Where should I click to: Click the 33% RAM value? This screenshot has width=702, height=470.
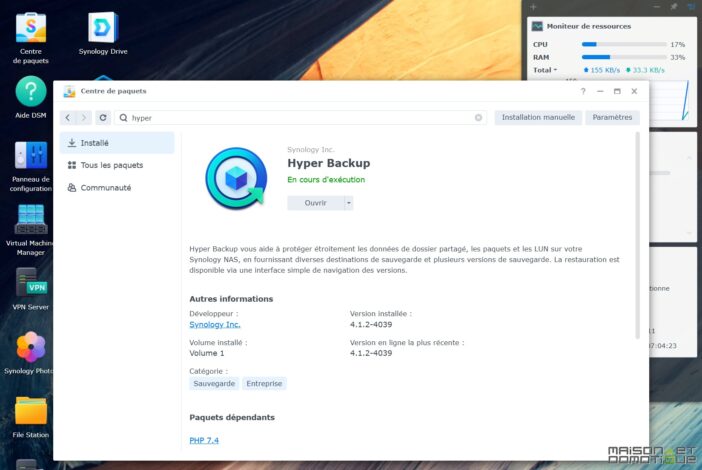tap(677, 57)
